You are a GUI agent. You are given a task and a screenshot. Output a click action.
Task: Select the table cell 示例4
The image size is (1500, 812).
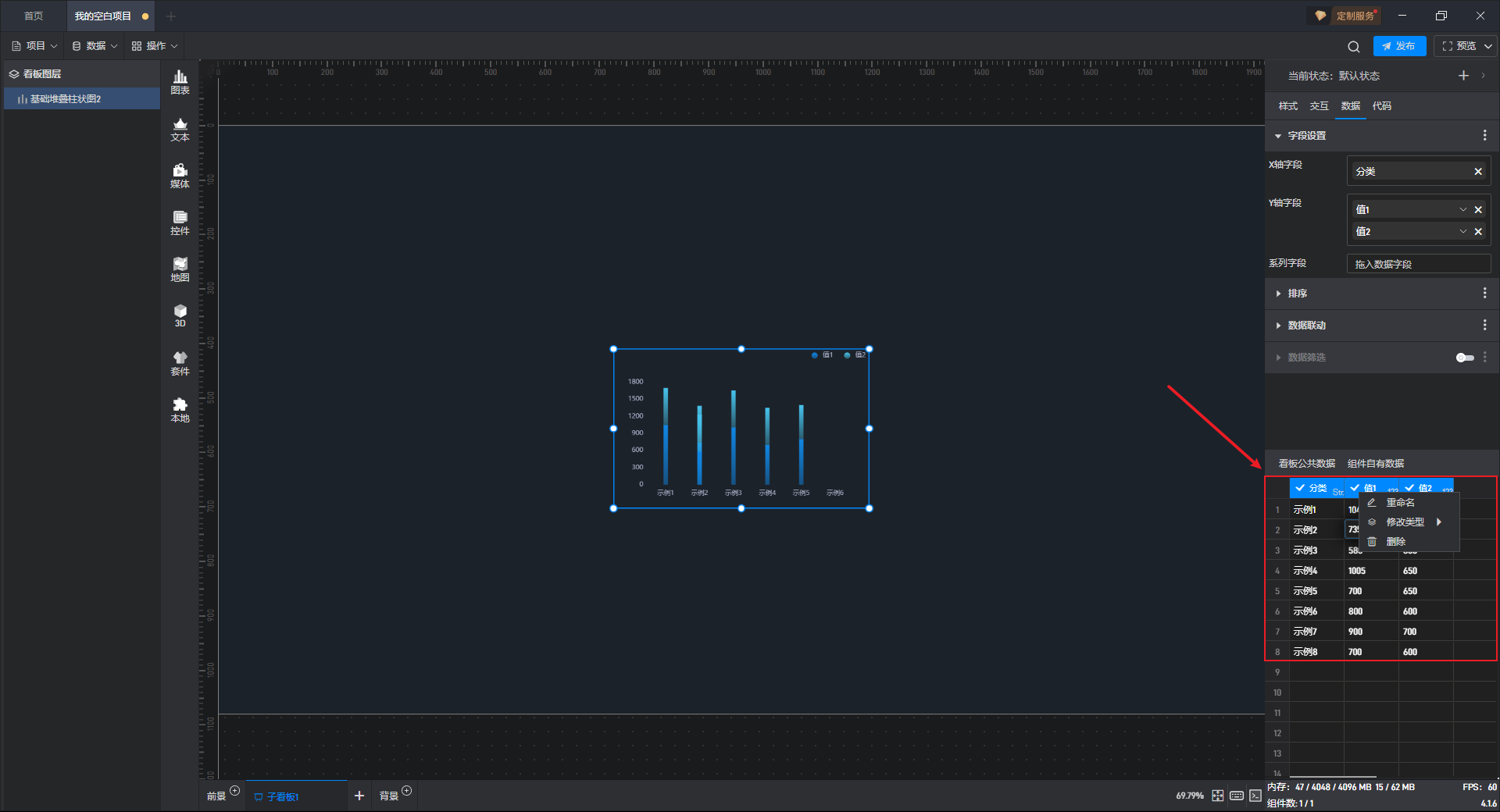[1316, 571]
